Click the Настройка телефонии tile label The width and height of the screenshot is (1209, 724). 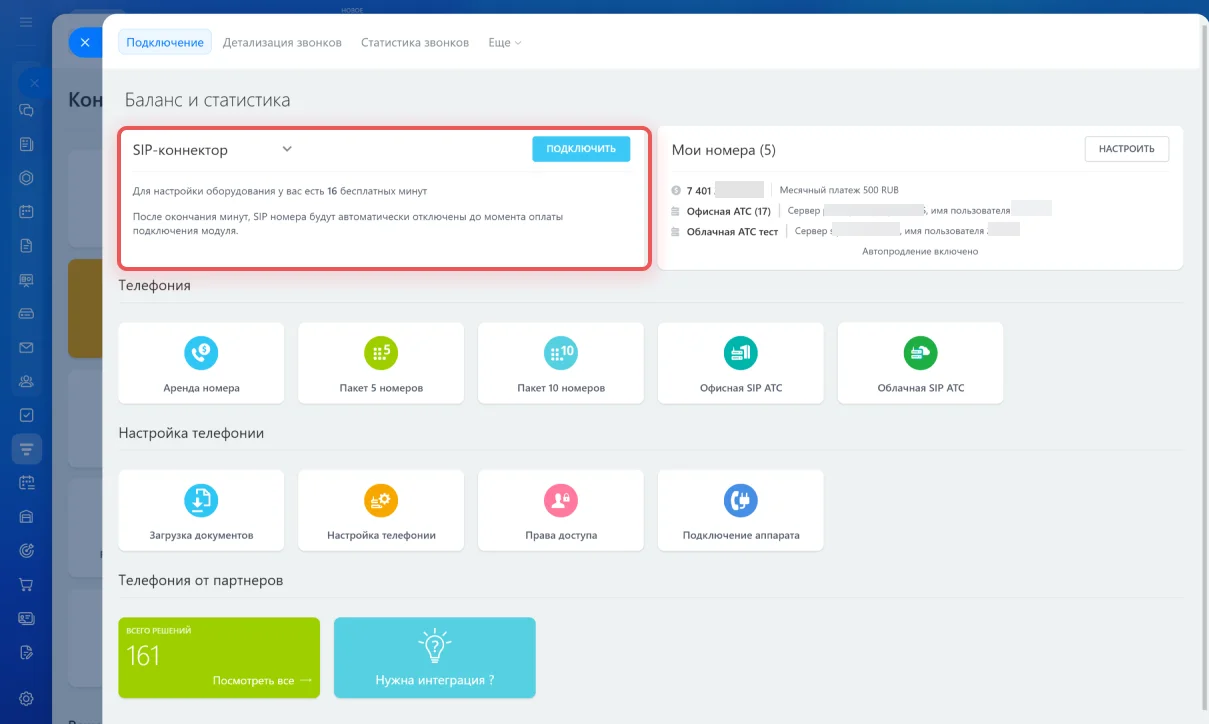(381, 535)
